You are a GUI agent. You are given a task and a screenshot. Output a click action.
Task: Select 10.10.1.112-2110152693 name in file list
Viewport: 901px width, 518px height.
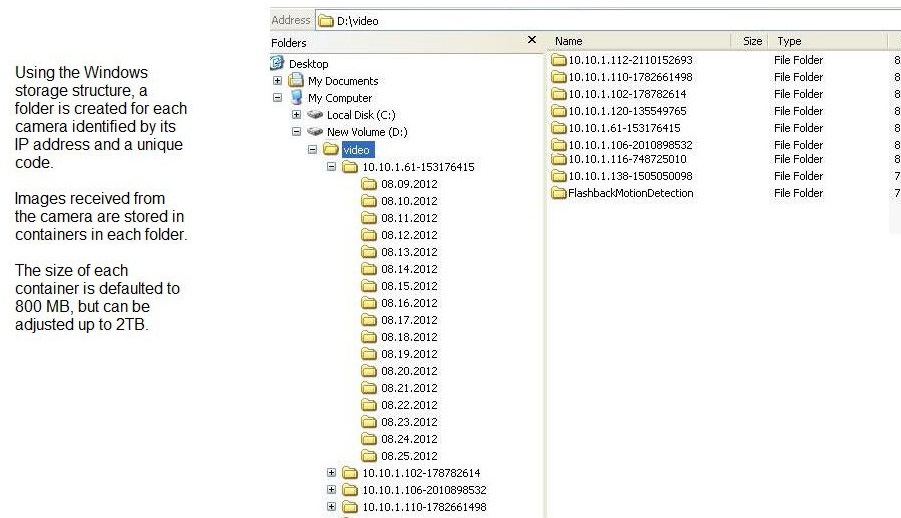pos(630,60)
